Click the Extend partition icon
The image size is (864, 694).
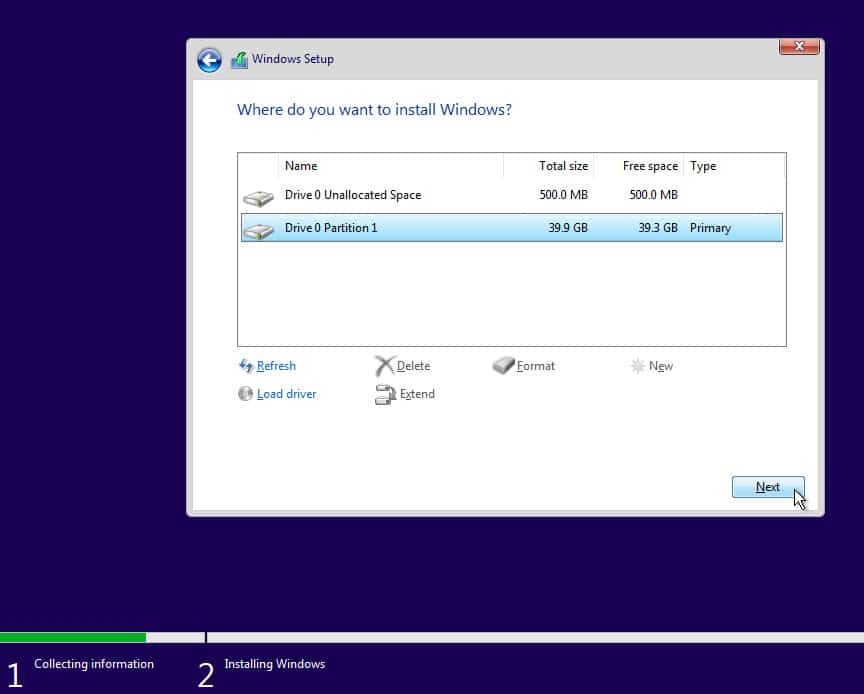384,394
